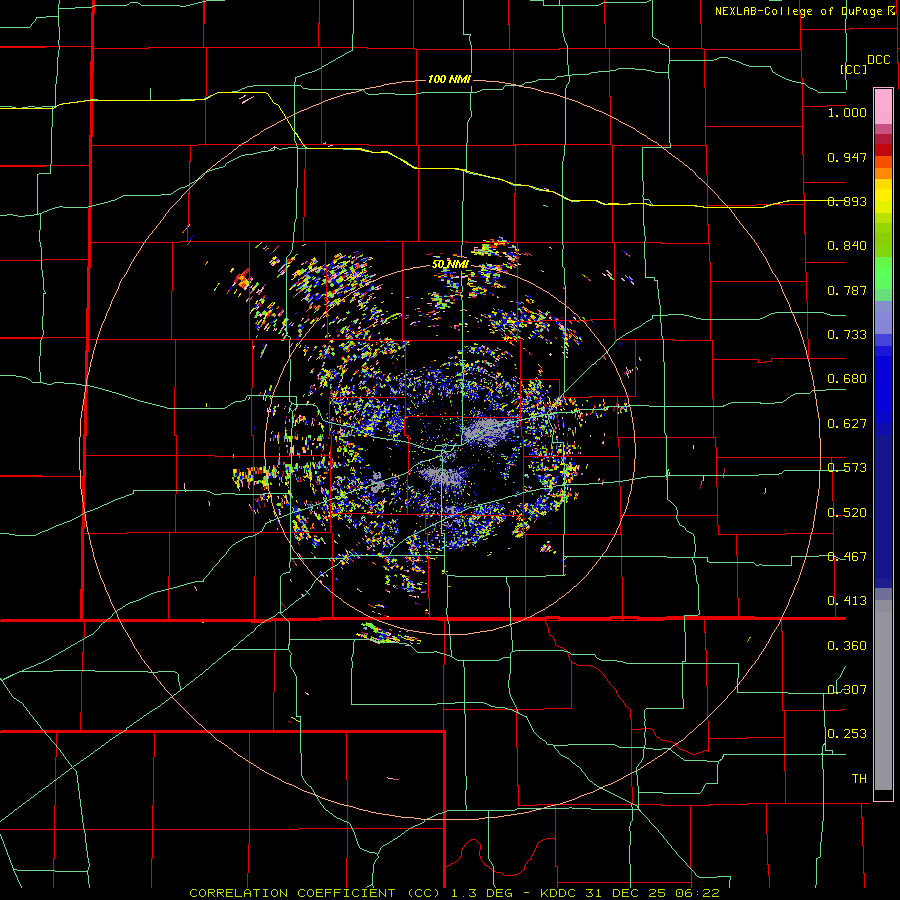Click the gray low-value color bar segment
Viewport: 900px width, 900px height.
tap(883, 695)
